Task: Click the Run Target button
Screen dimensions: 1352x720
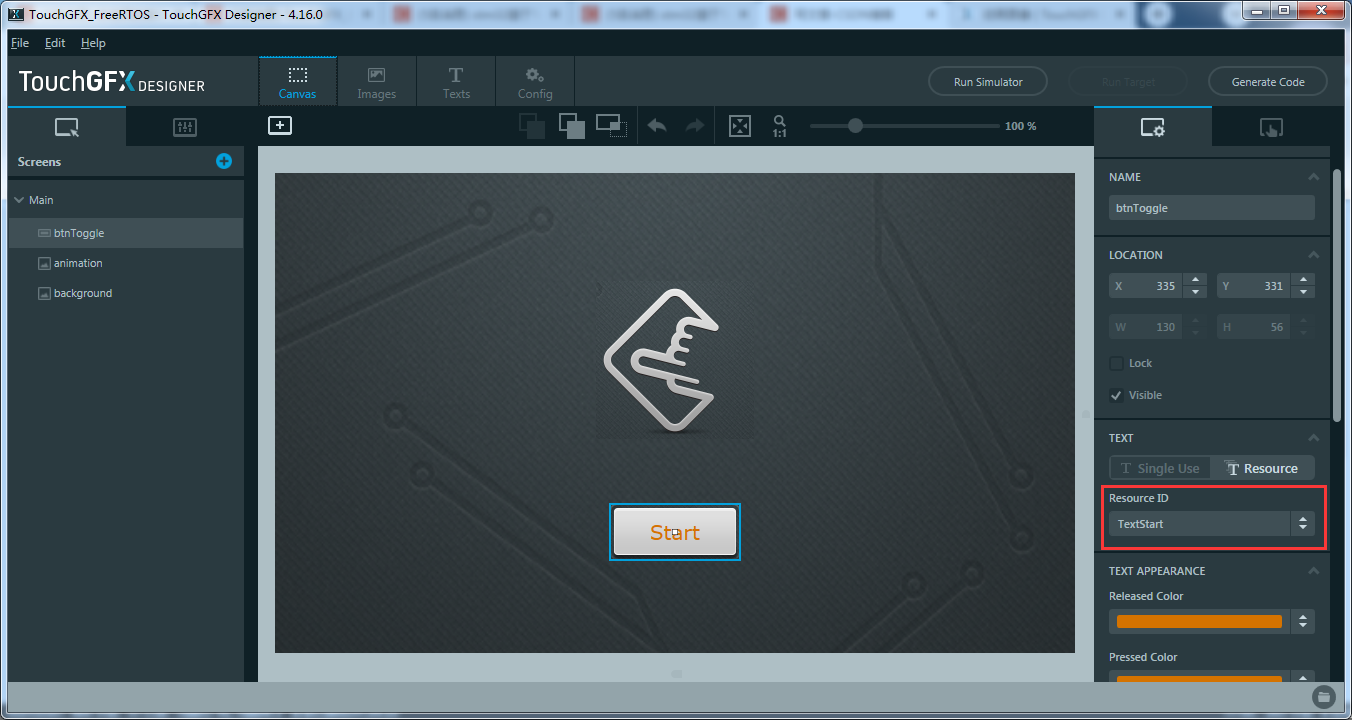Action: [x=1128, y=82]
